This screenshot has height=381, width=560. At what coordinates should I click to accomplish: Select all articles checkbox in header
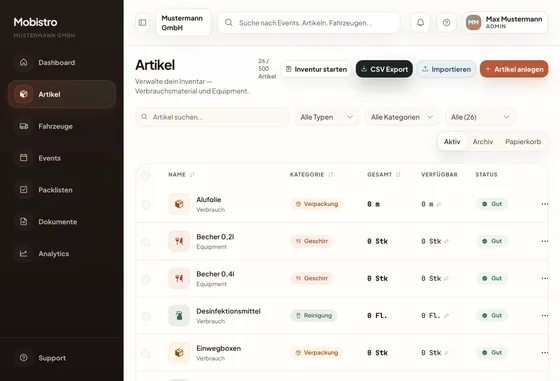[145, 175]
